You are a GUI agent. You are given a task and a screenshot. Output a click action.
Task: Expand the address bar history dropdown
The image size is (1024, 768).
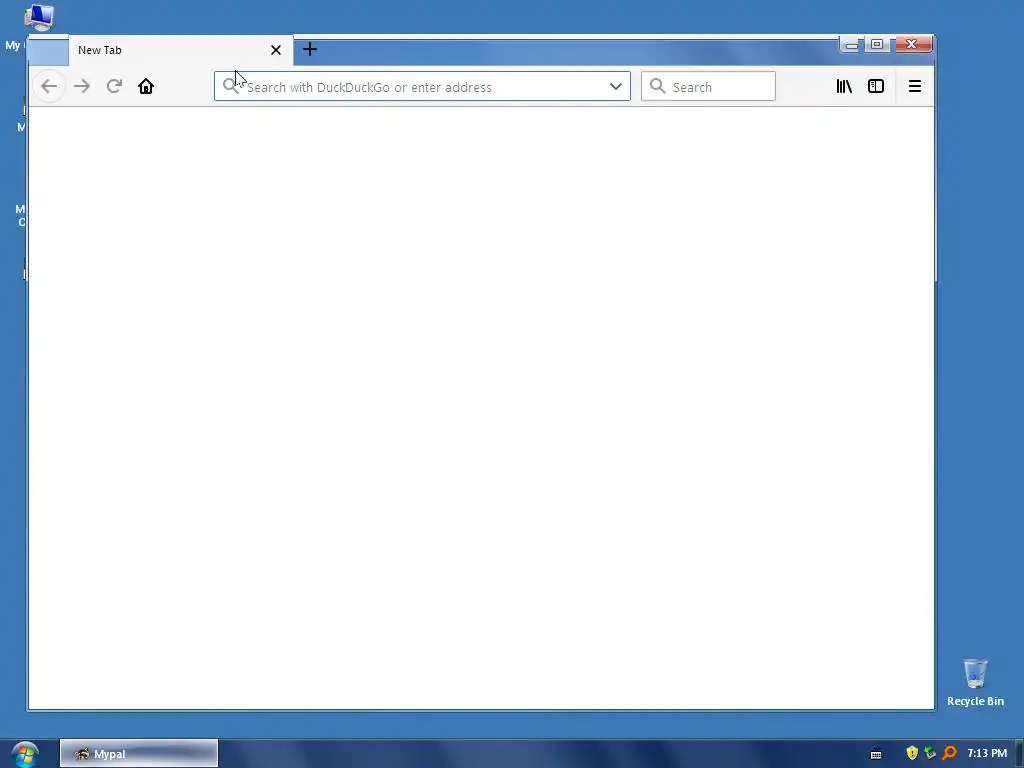615,86
